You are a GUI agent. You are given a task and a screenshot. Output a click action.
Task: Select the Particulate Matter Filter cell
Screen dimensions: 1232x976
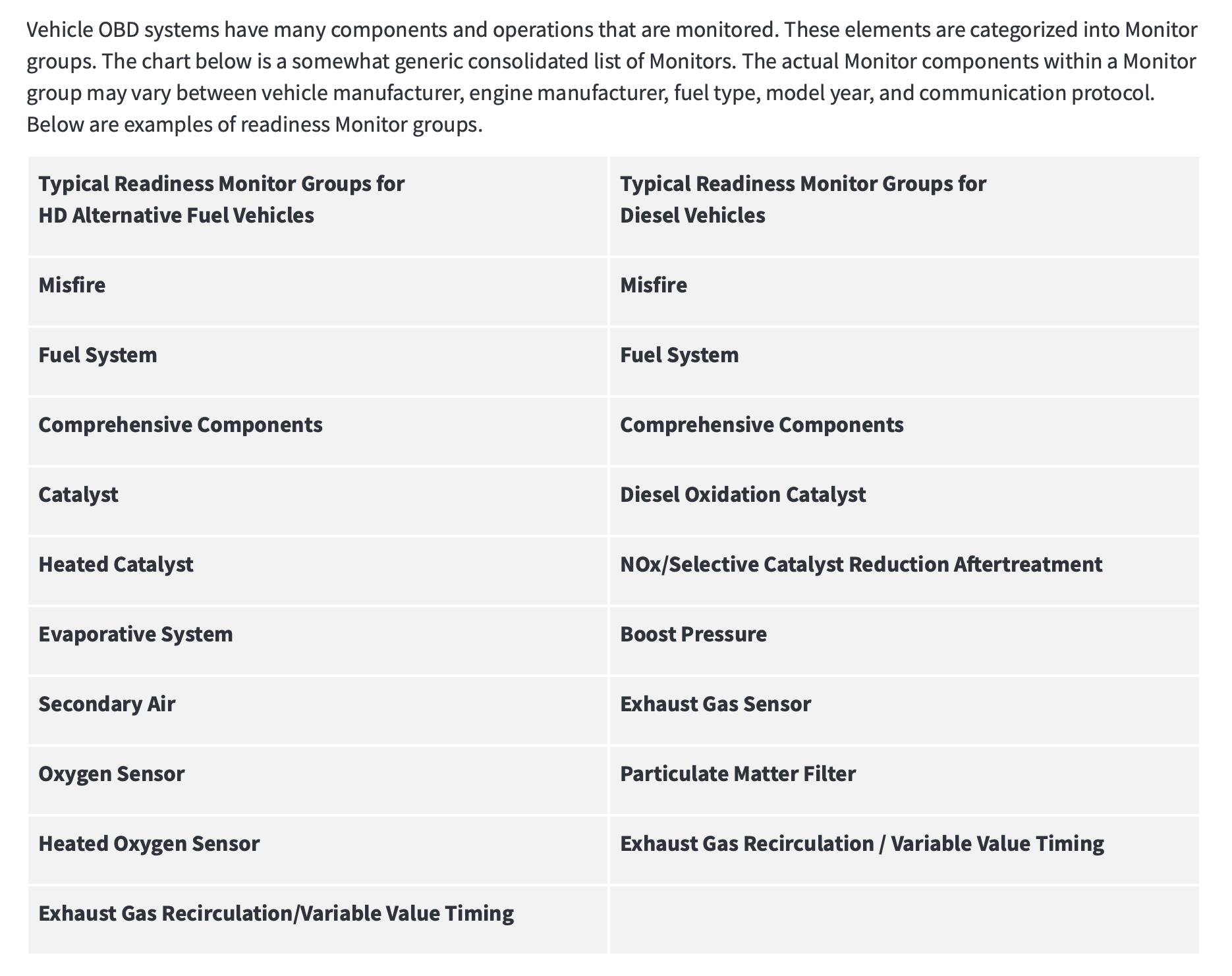point(738,774)
